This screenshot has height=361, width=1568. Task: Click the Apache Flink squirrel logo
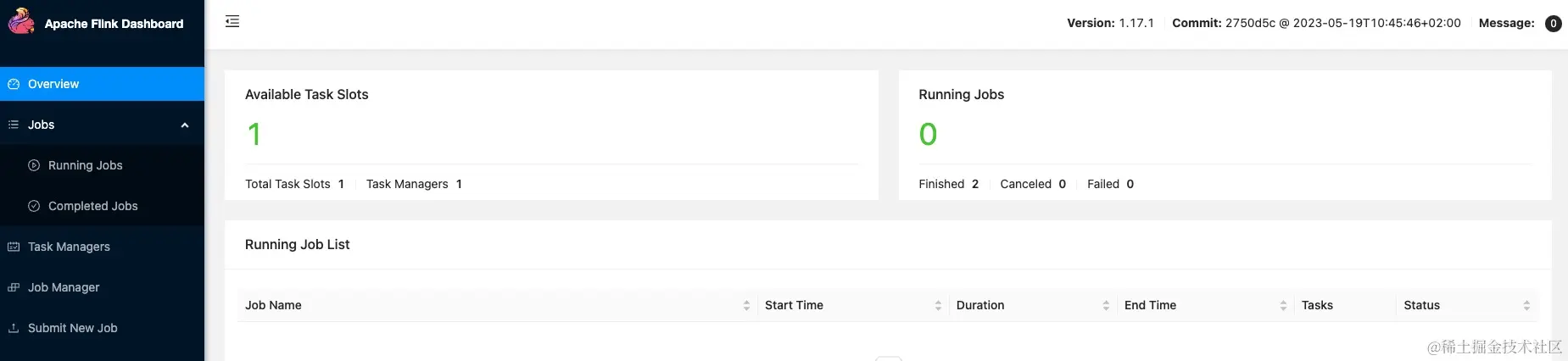(x=21, y=21)
